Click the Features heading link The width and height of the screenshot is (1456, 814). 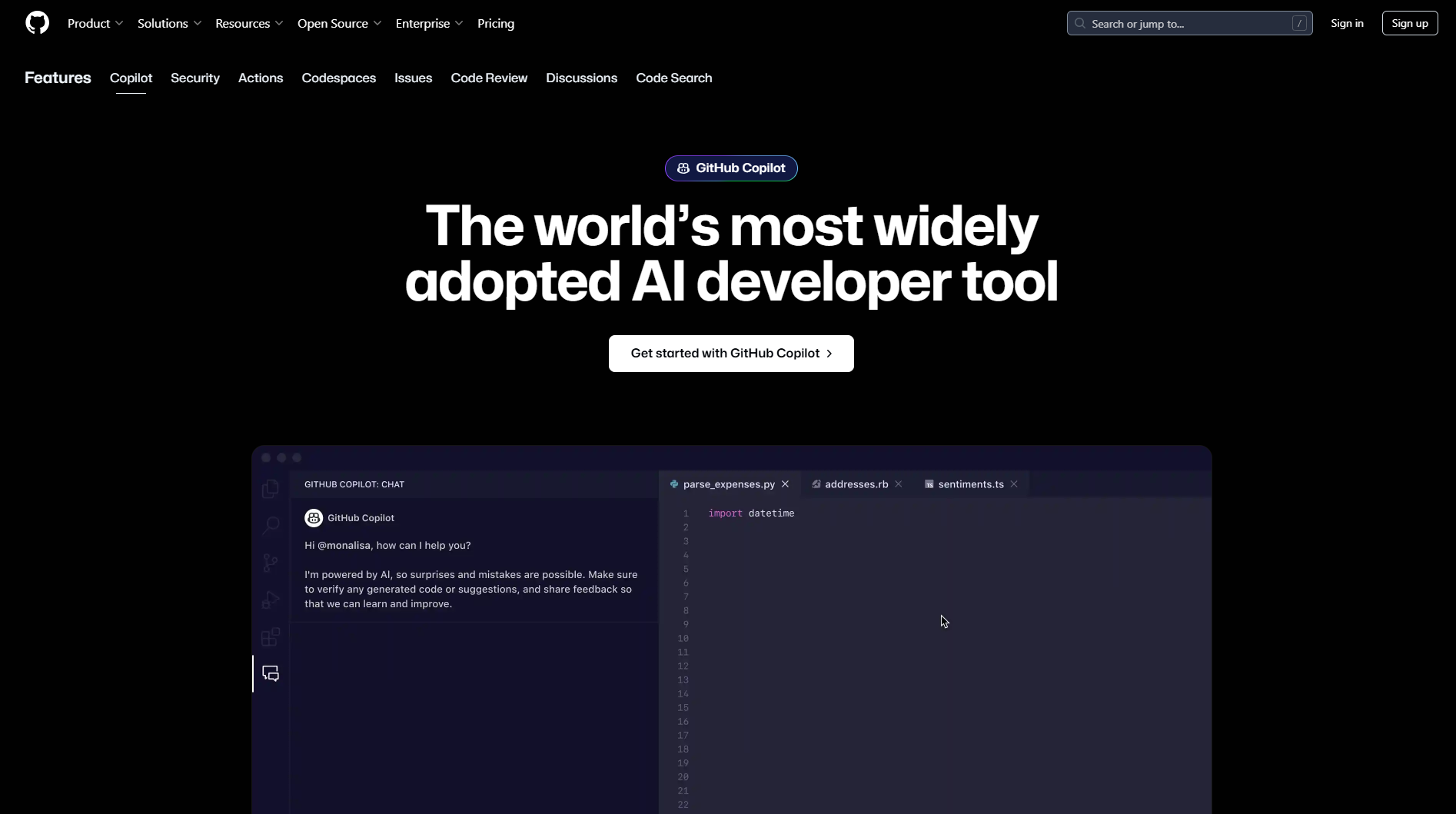point(58,78)
